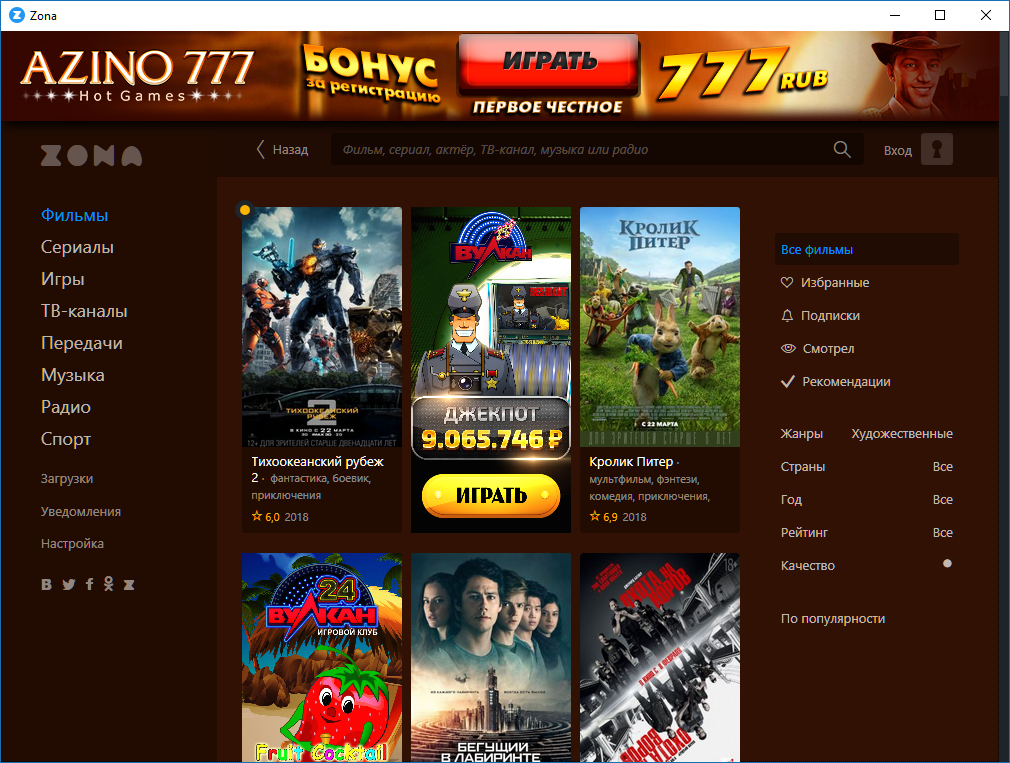Screen dimensions: 1010x763
Task: Click the star rating 6,0 icon
Action: 257,516
